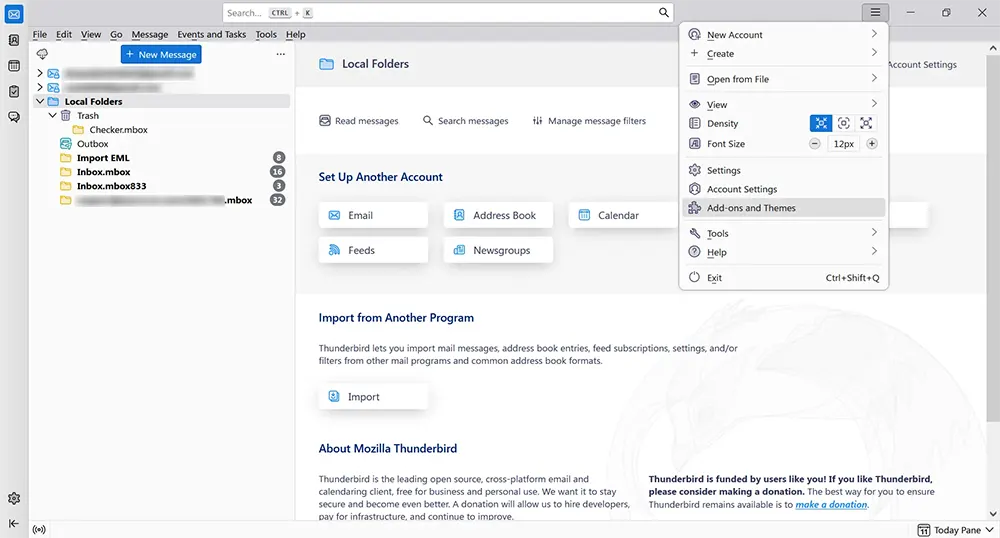Click the Trash folder icon

(65, 115)
